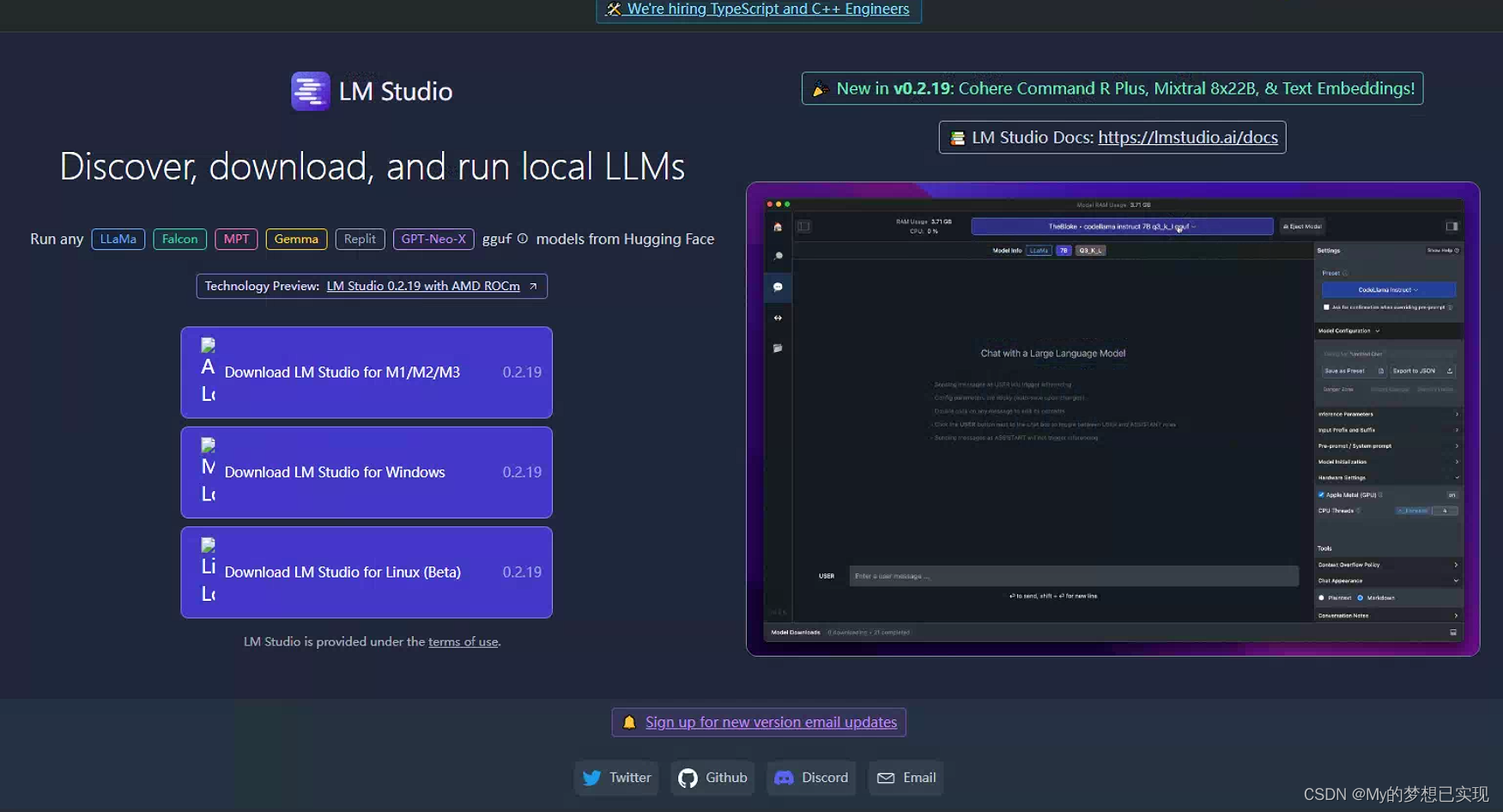This screenshot has height=812, width=1503.
Task: Open the CodeLlama Instruct preset dropdown
Action: click(1388, 290)
